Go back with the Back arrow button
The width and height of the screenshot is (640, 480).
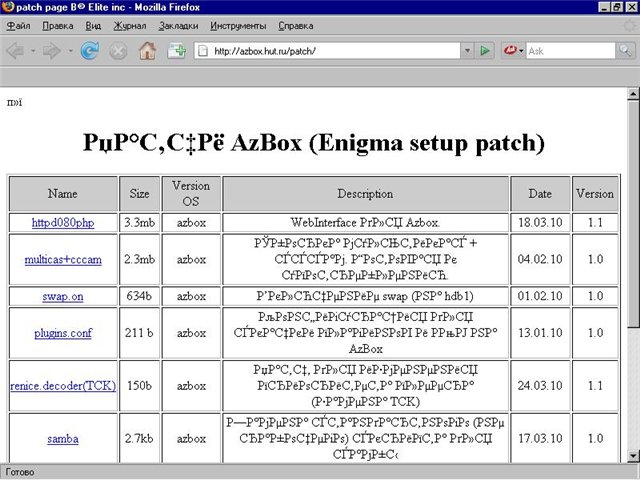[16, 51]
